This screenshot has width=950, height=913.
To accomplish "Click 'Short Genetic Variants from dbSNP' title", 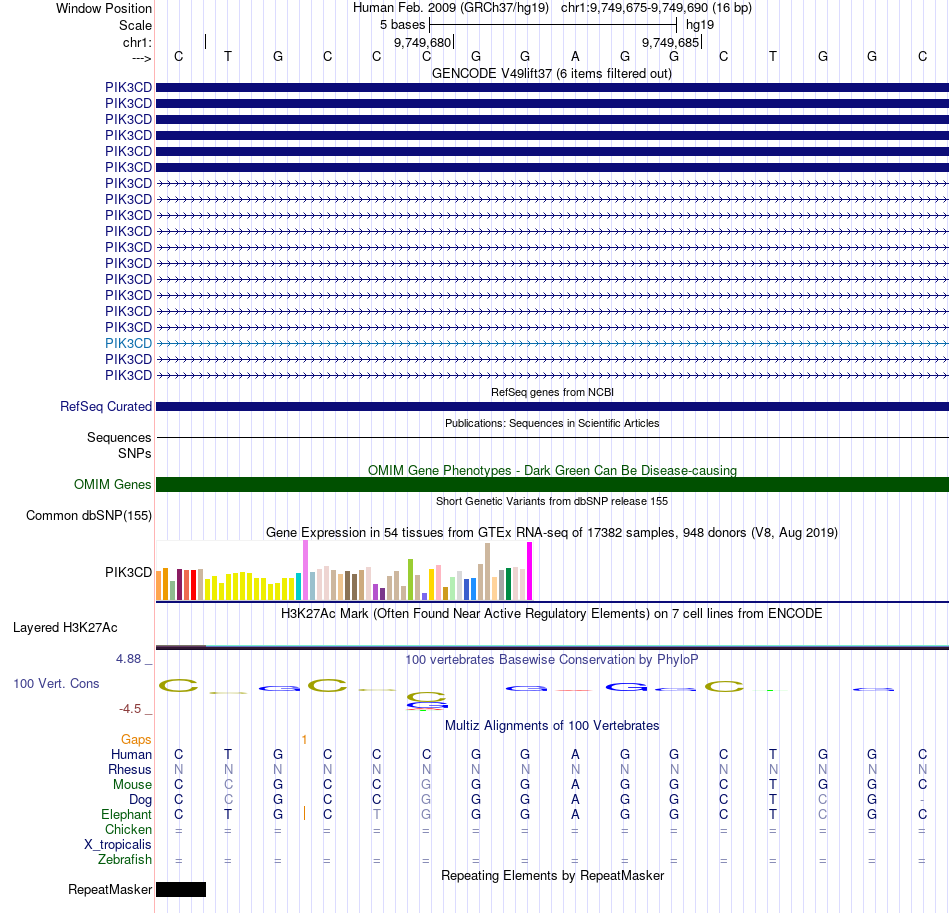I will (552, 502).
